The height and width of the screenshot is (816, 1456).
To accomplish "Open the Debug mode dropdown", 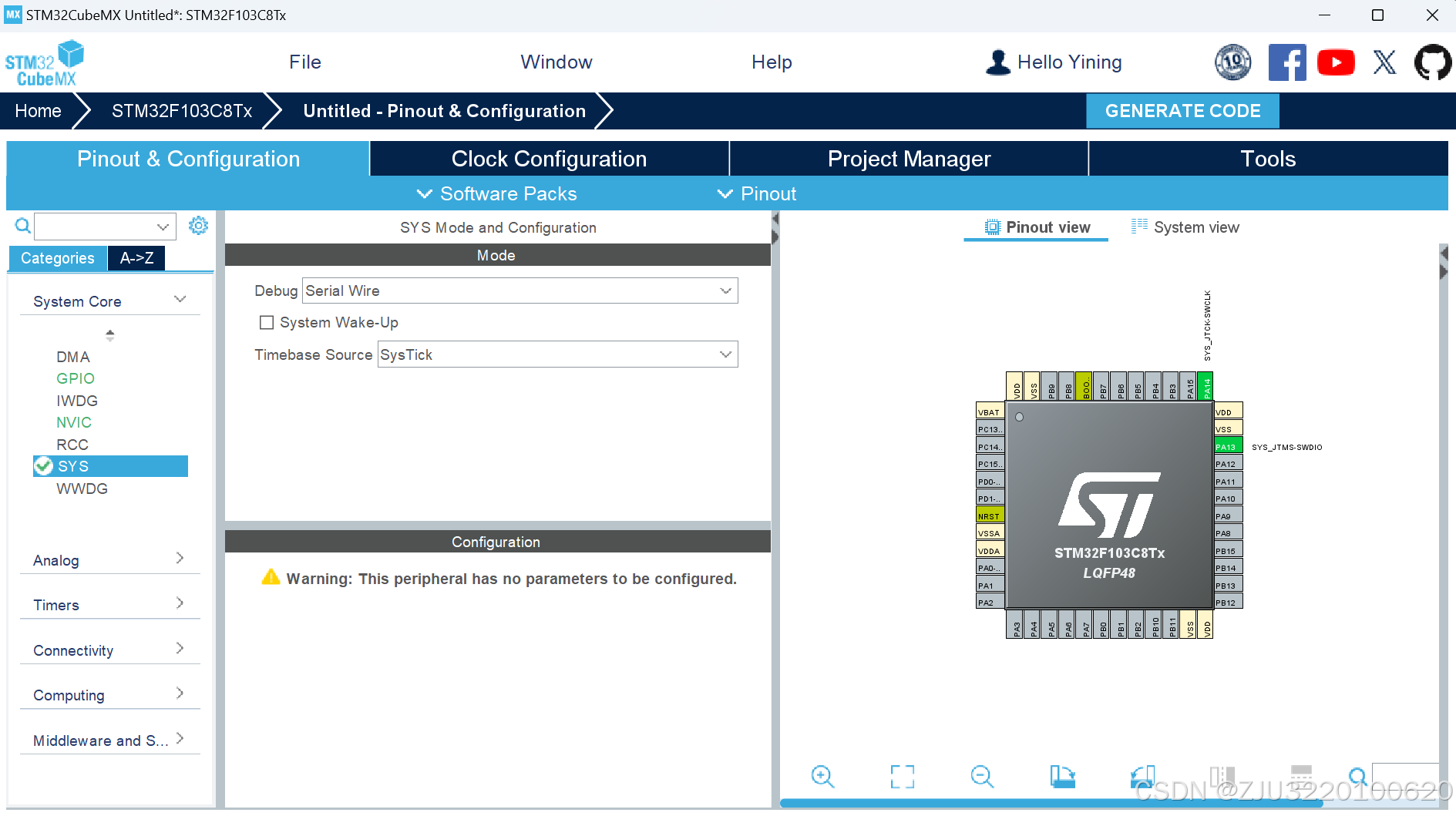I will click(x=520, y=290).
